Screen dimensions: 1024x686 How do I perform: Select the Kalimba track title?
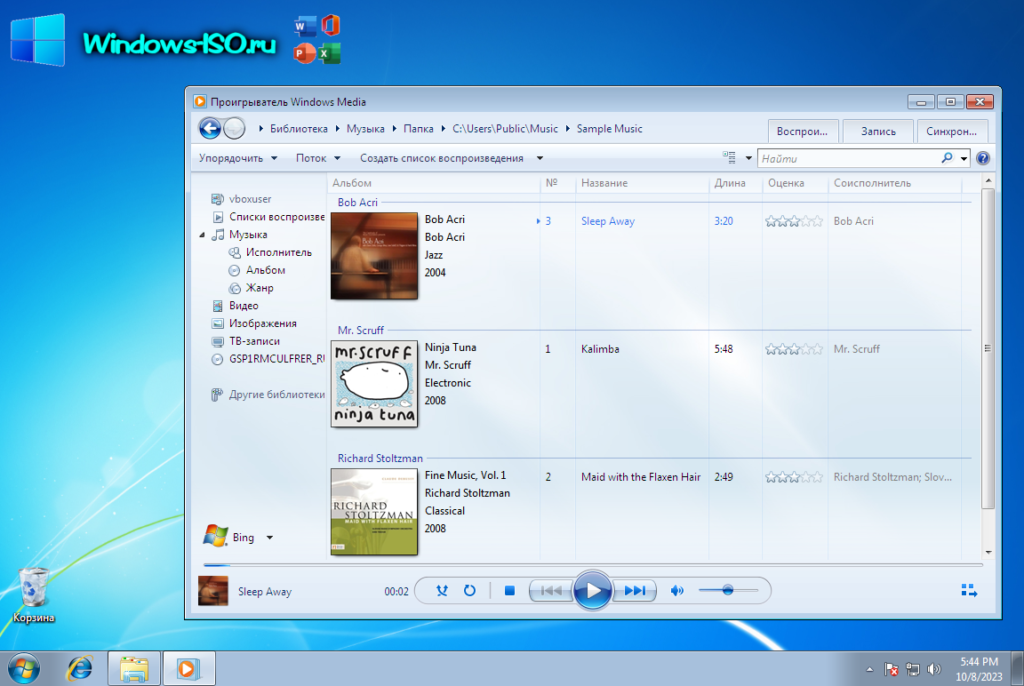coord(600,349)
